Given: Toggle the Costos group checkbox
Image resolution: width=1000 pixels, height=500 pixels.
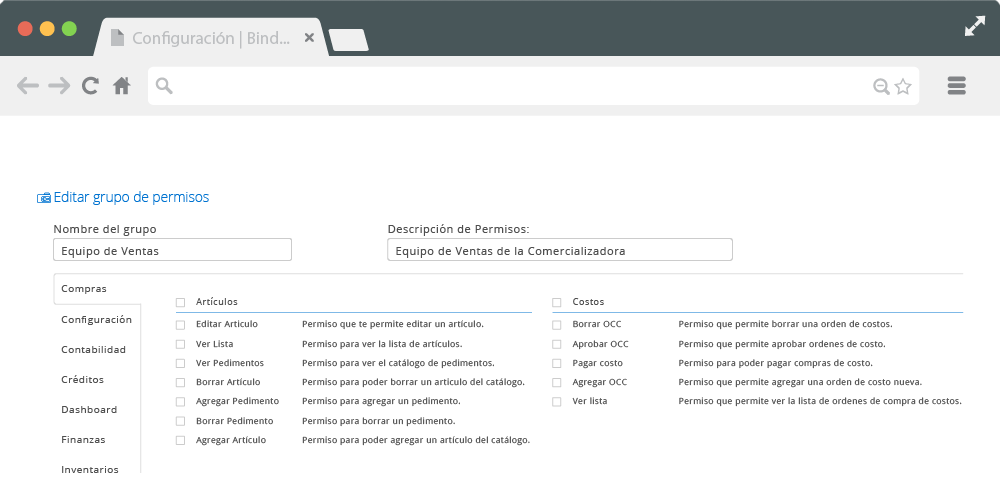Looking at the screenshot, I should 557,302.
